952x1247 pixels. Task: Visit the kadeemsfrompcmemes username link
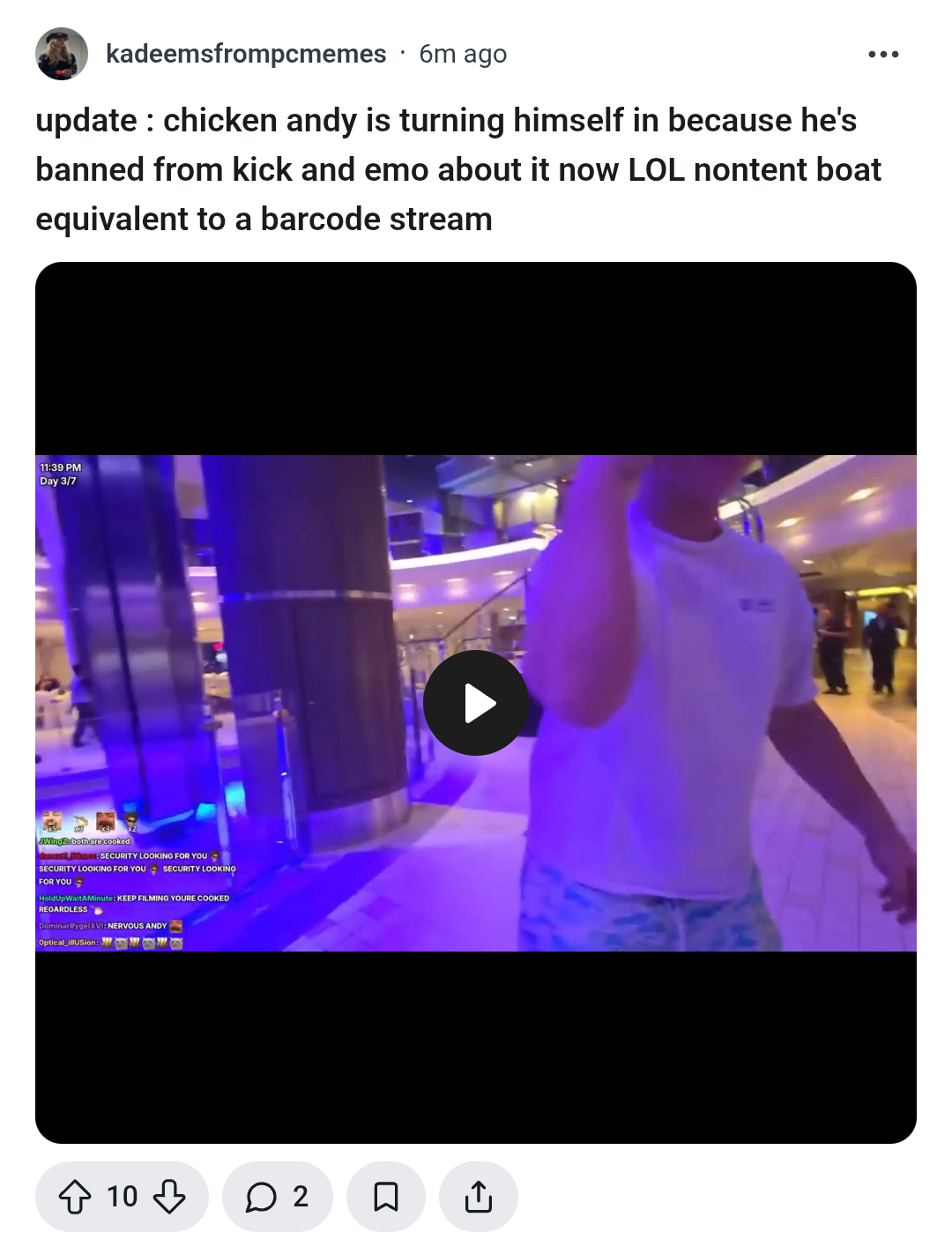pyautogui.click(x=246, y=54)
